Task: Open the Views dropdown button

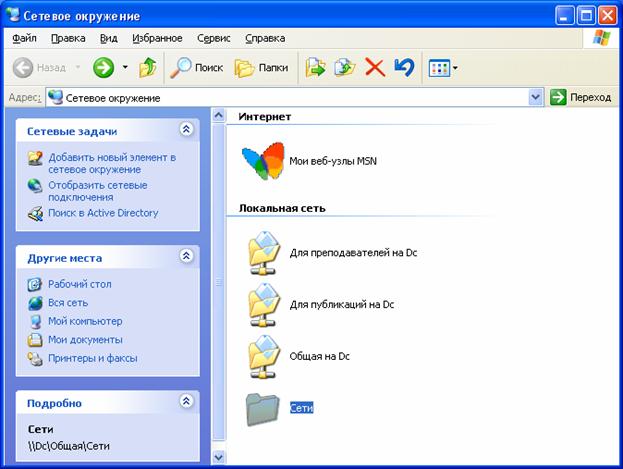Action: pos(443,68)
